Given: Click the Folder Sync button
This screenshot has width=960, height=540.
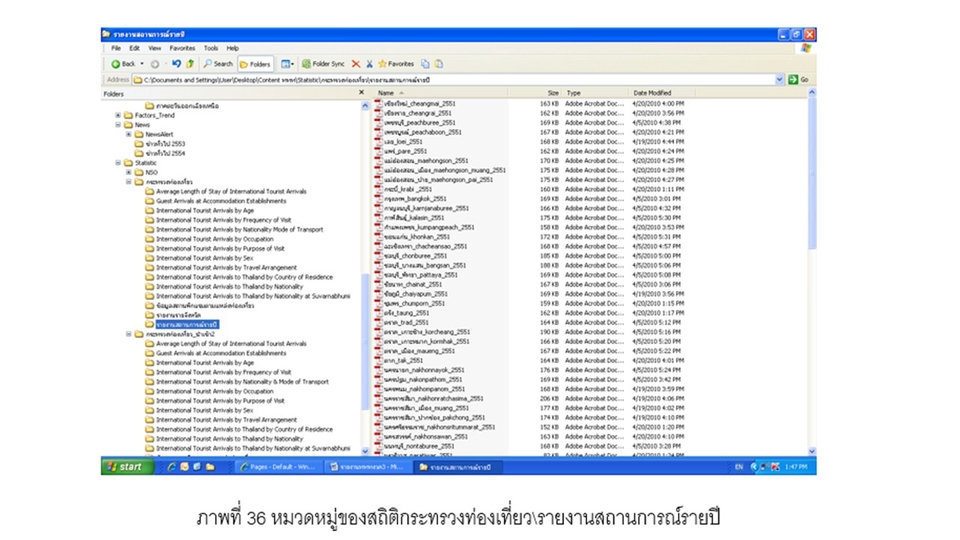Looking at the screenshot, I should click(323, 64).
